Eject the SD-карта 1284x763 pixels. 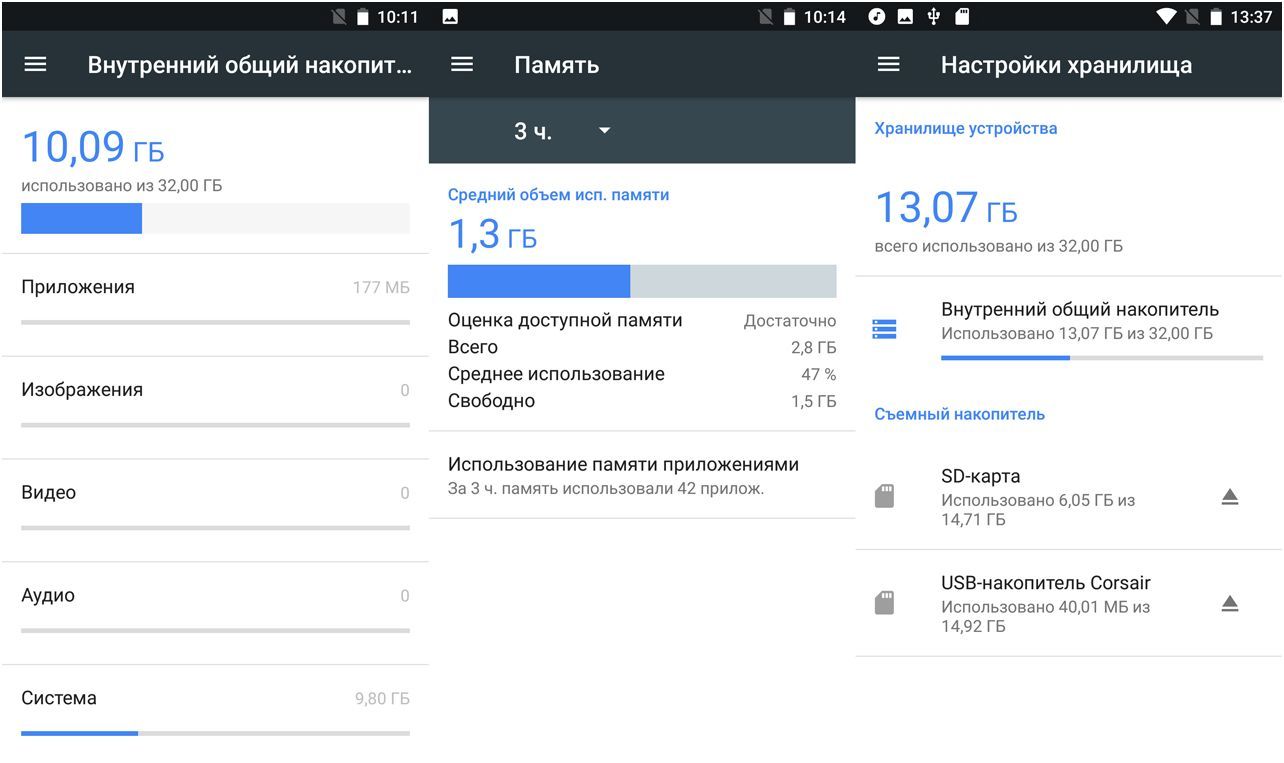tap(1231, 496)
